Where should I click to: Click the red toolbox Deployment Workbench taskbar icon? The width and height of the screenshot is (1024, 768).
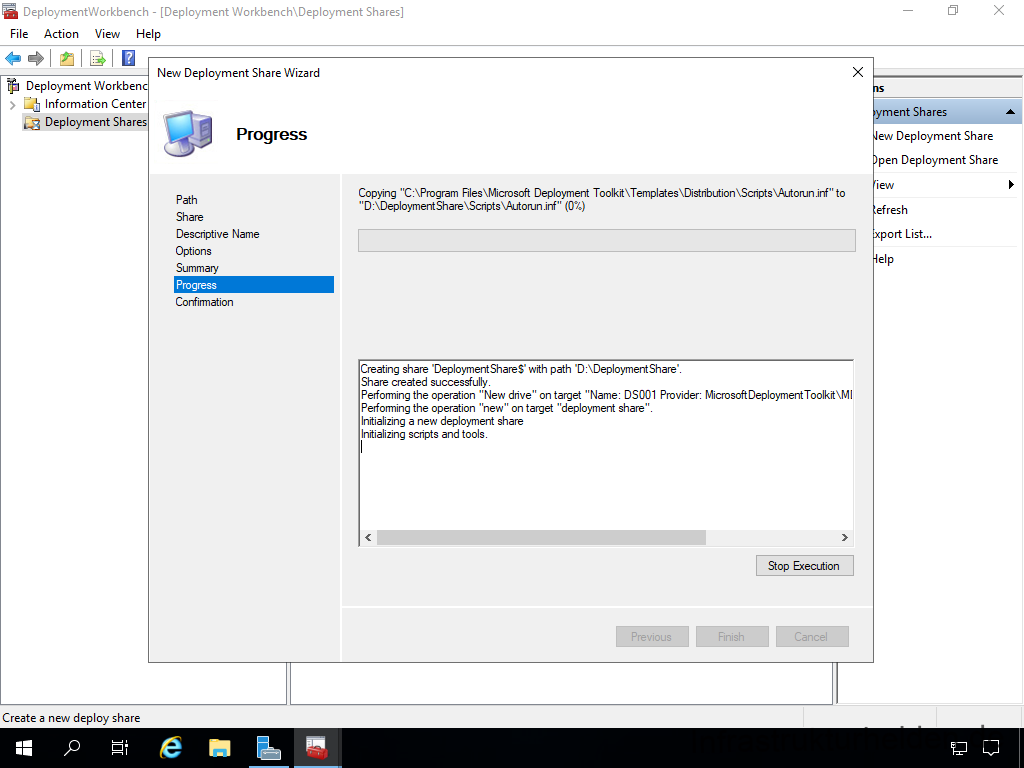[x=317, y=748]
